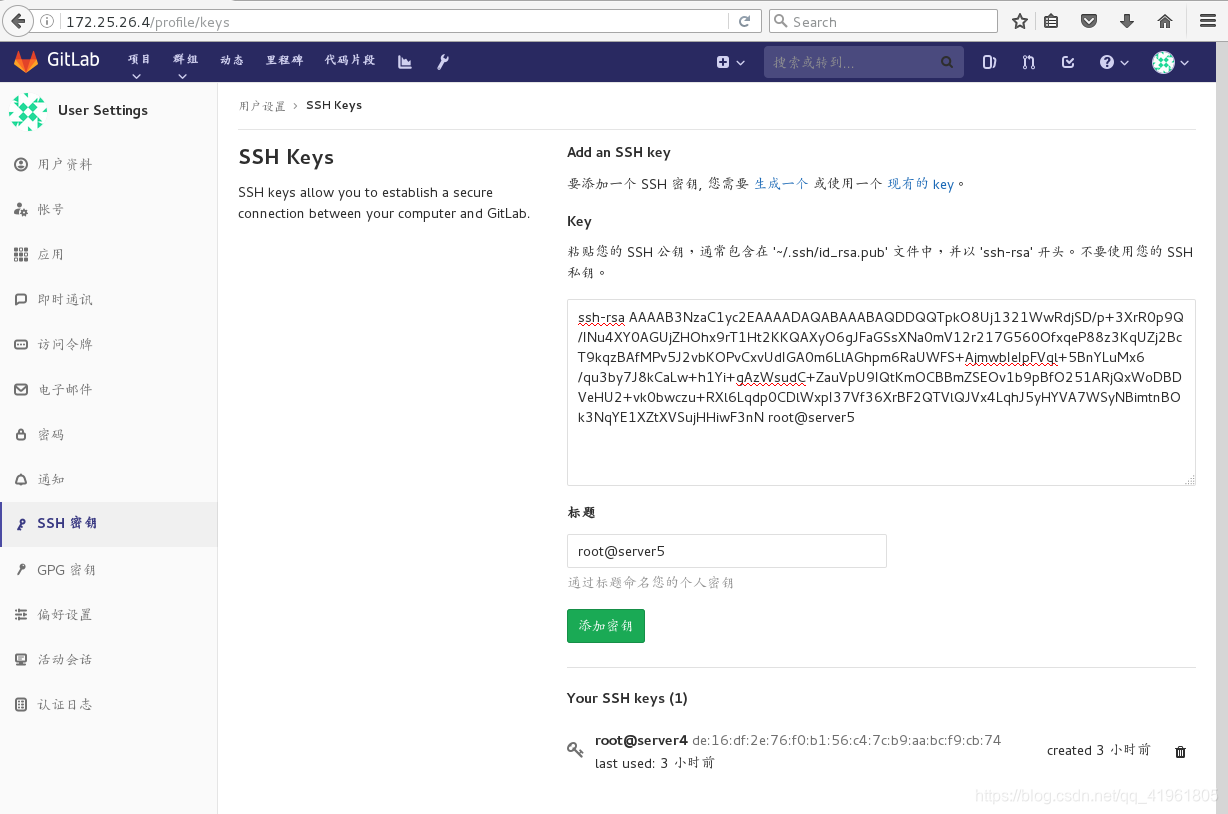Expand the help question mark dropdown
The width and height of the screenshot is (1228, 814).
pos(1114,62)
